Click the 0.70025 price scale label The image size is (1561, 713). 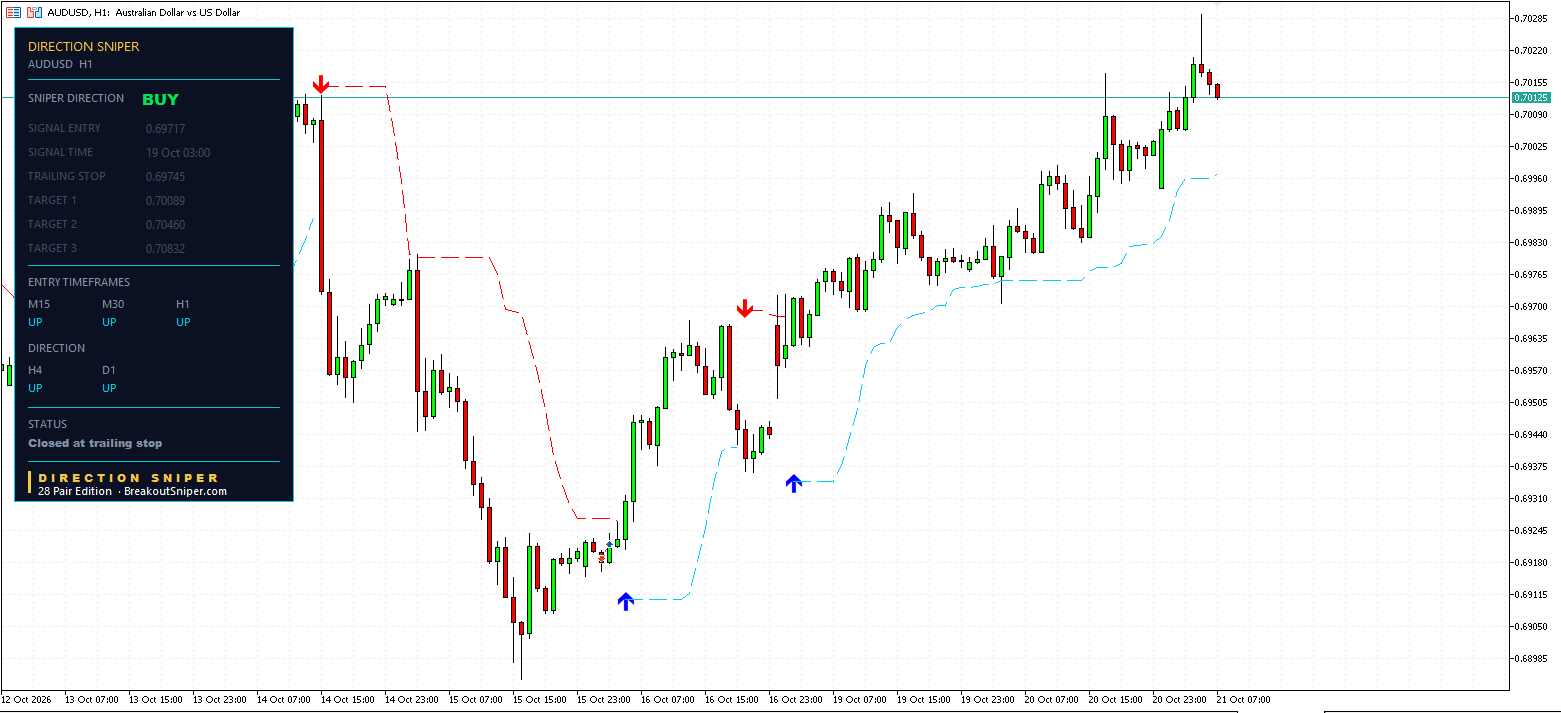point(1532,146)
